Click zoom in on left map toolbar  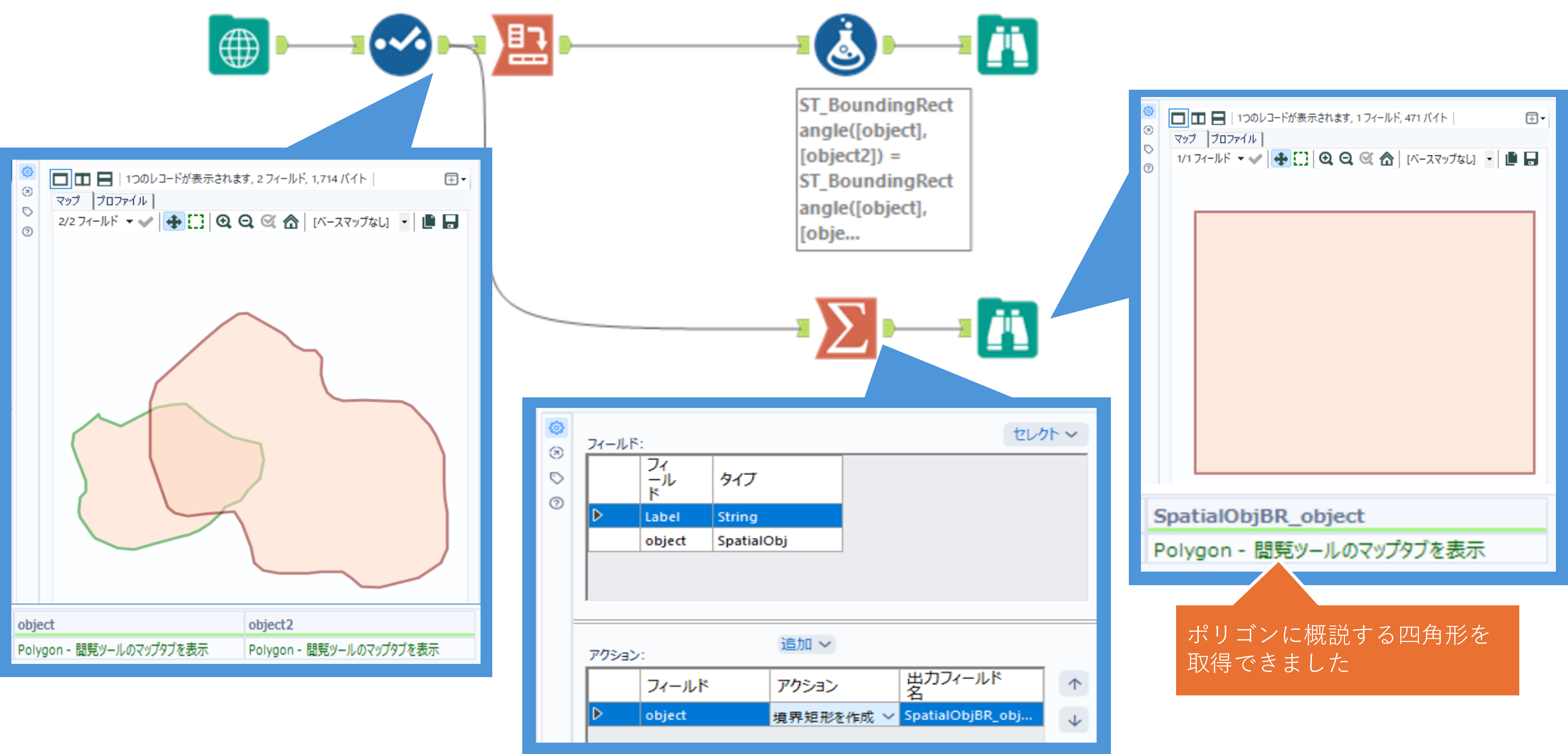pos(223,222)
